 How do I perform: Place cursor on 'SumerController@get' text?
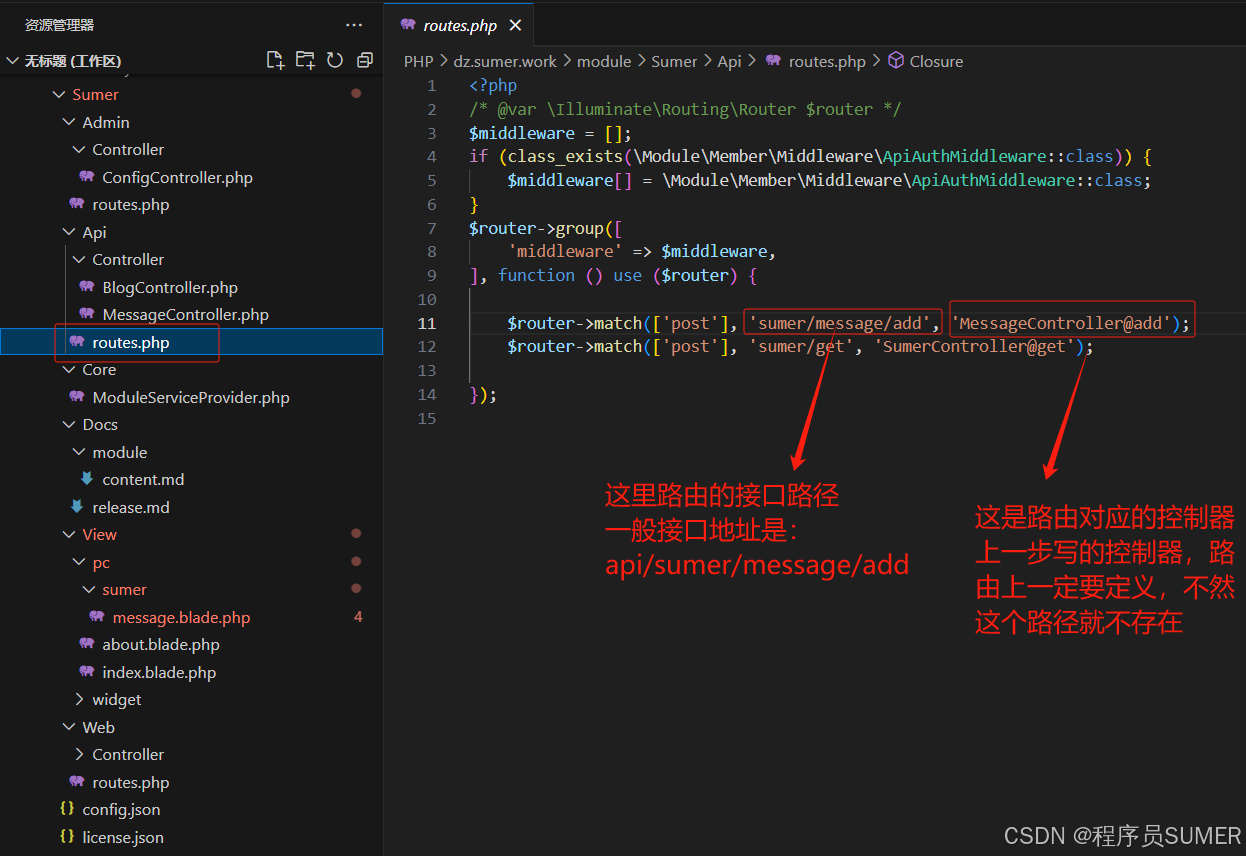978,346
